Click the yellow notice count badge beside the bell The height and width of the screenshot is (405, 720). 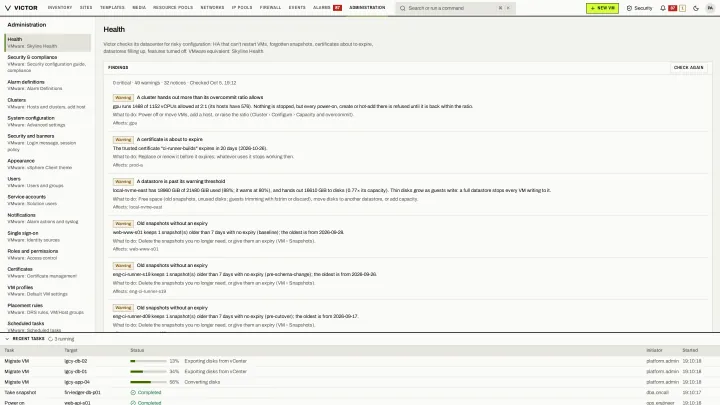(682, 8)
